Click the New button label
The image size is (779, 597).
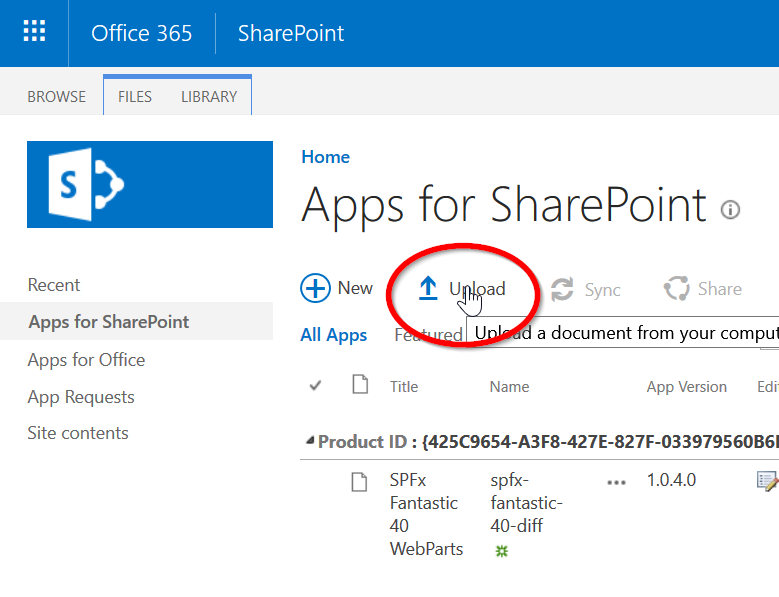pyautogui.click(x=355, y=288)
